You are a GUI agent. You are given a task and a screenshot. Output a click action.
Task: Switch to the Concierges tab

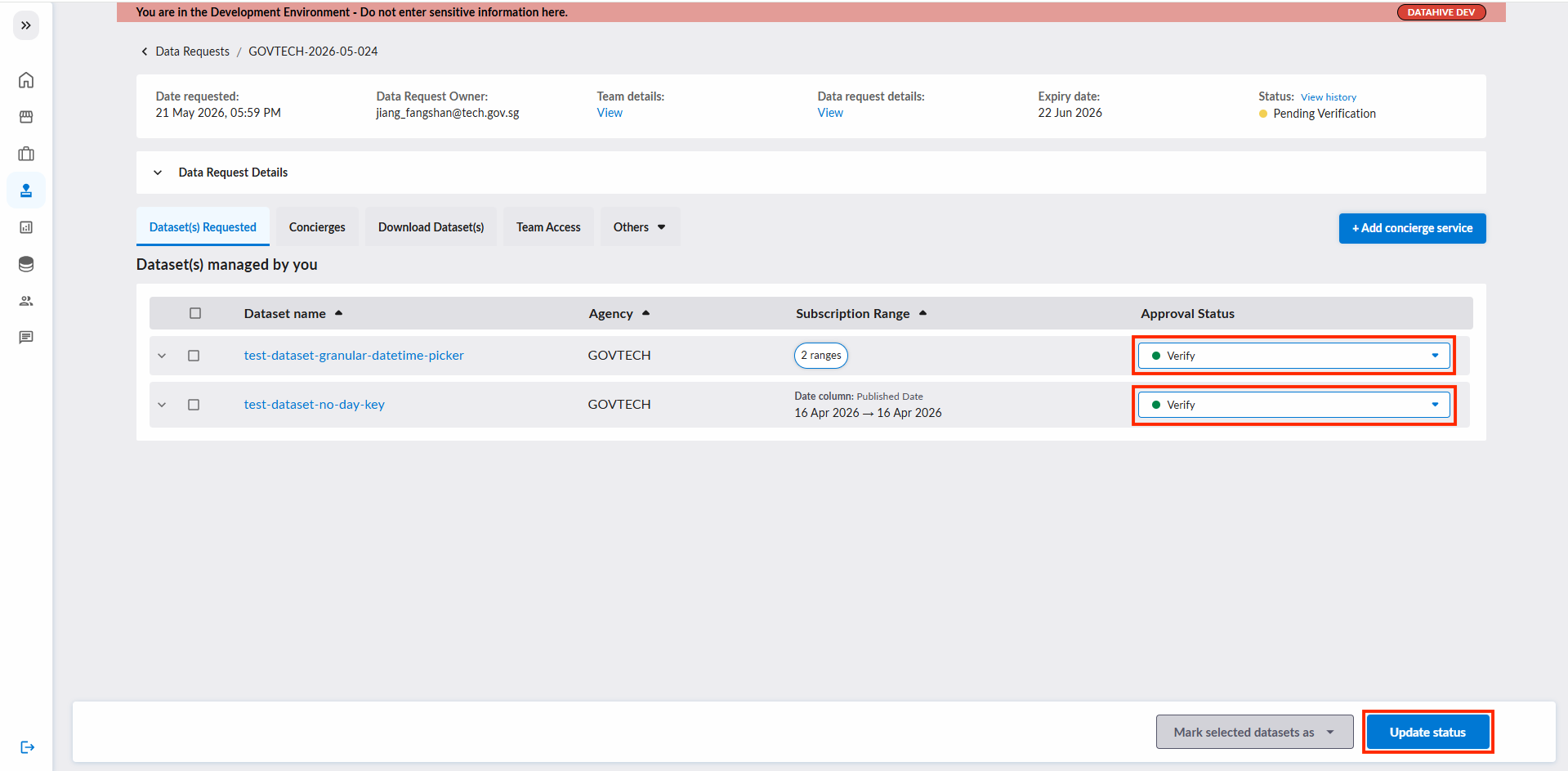(x=317, y=227)
